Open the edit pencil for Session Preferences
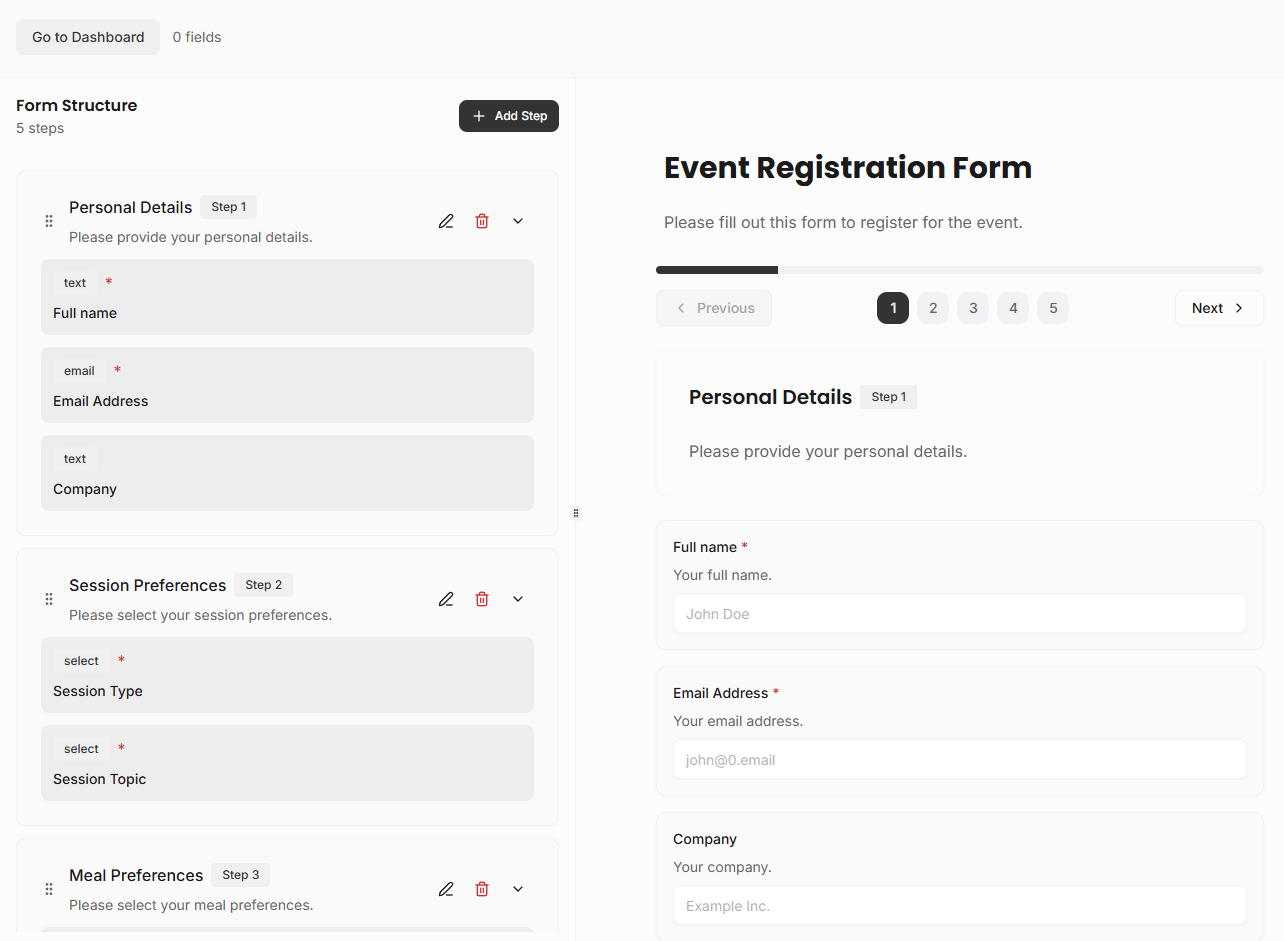Image resolution: width=1284 pixels, height=941 pixels. click(x=446, y=598)
